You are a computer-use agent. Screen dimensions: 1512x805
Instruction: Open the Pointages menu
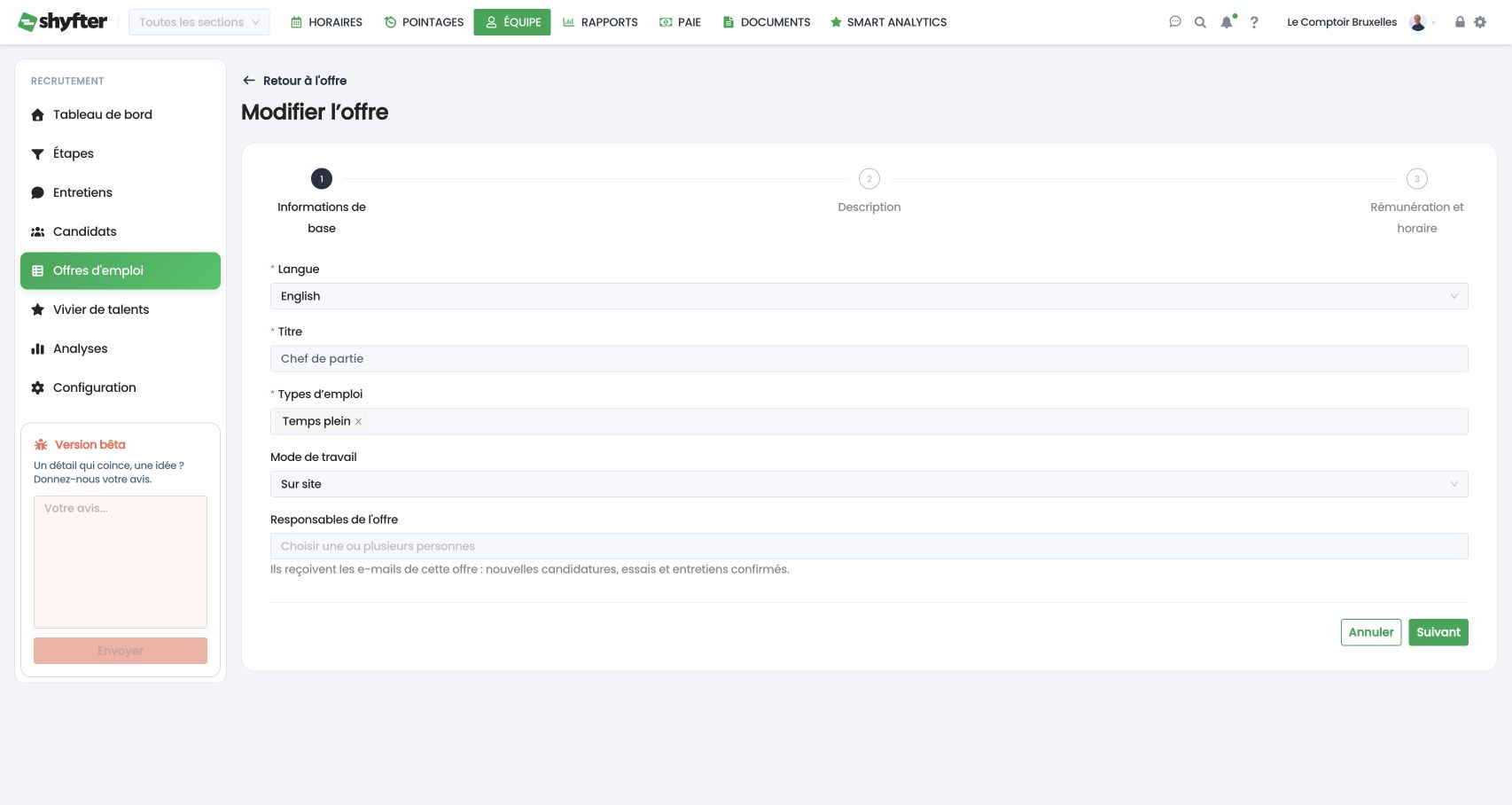pos(424,22)
